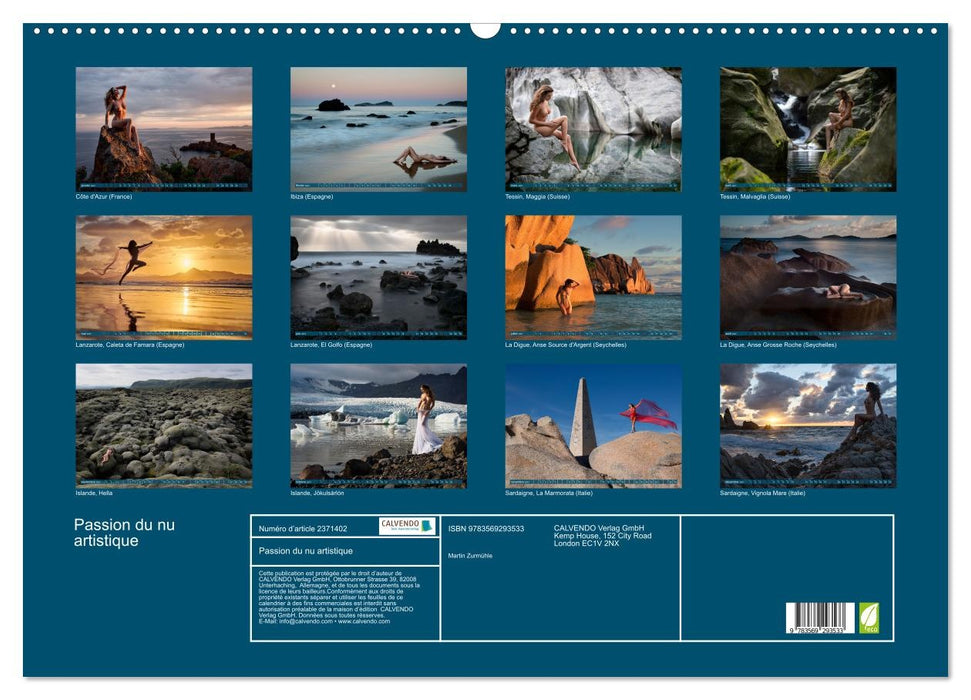Click the author name 'Martin Zurmühle'
The image size is (971, 700).
[470, 556]
